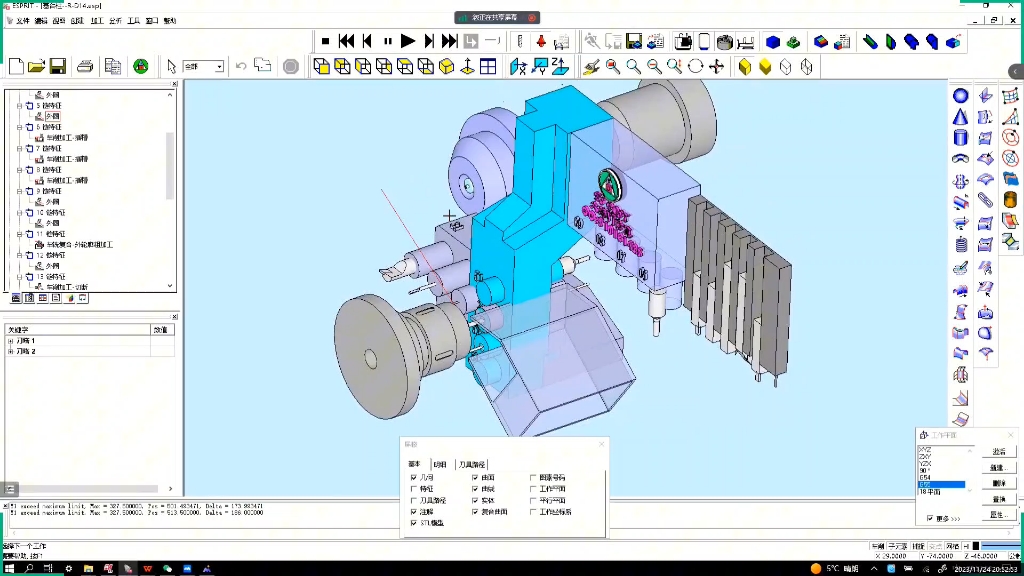This screenshot has height=576, width=1024.
Task: Click the Print icon
Action: coord(85,66)
